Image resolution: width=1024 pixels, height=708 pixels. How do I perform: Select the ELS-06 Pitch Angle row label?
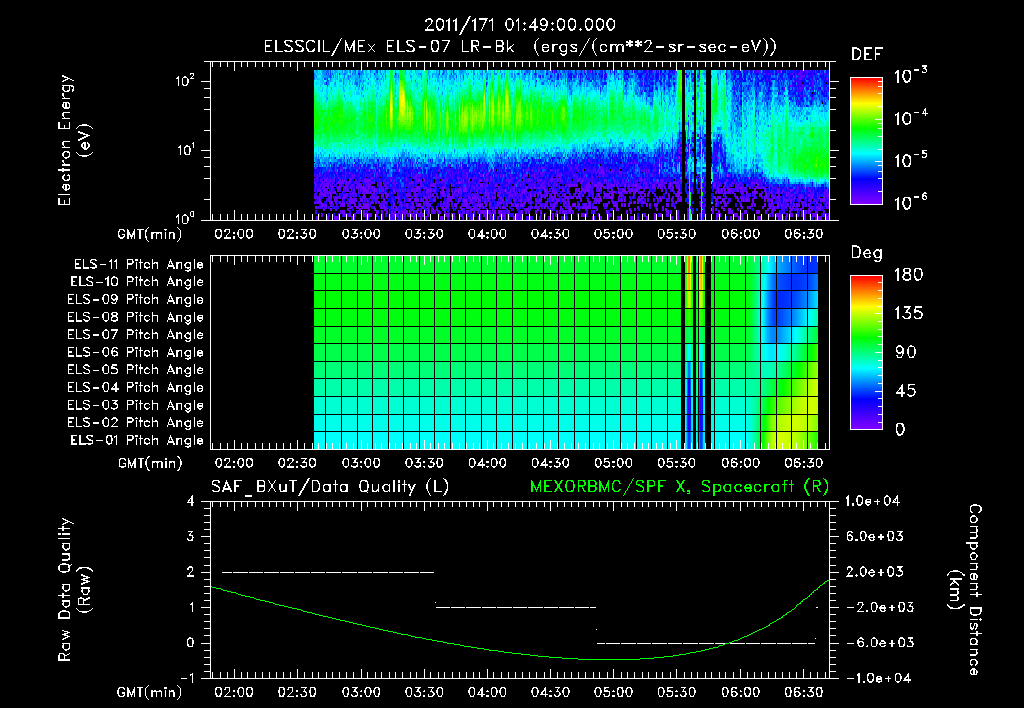tap(136, 353)
